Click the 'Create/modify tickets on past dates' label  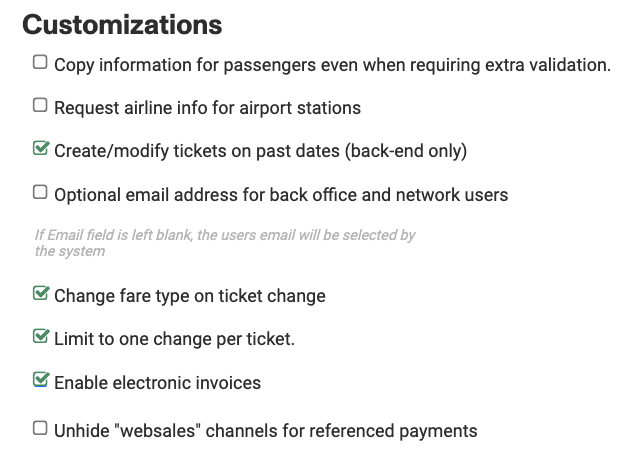click(x=200, y=152)
